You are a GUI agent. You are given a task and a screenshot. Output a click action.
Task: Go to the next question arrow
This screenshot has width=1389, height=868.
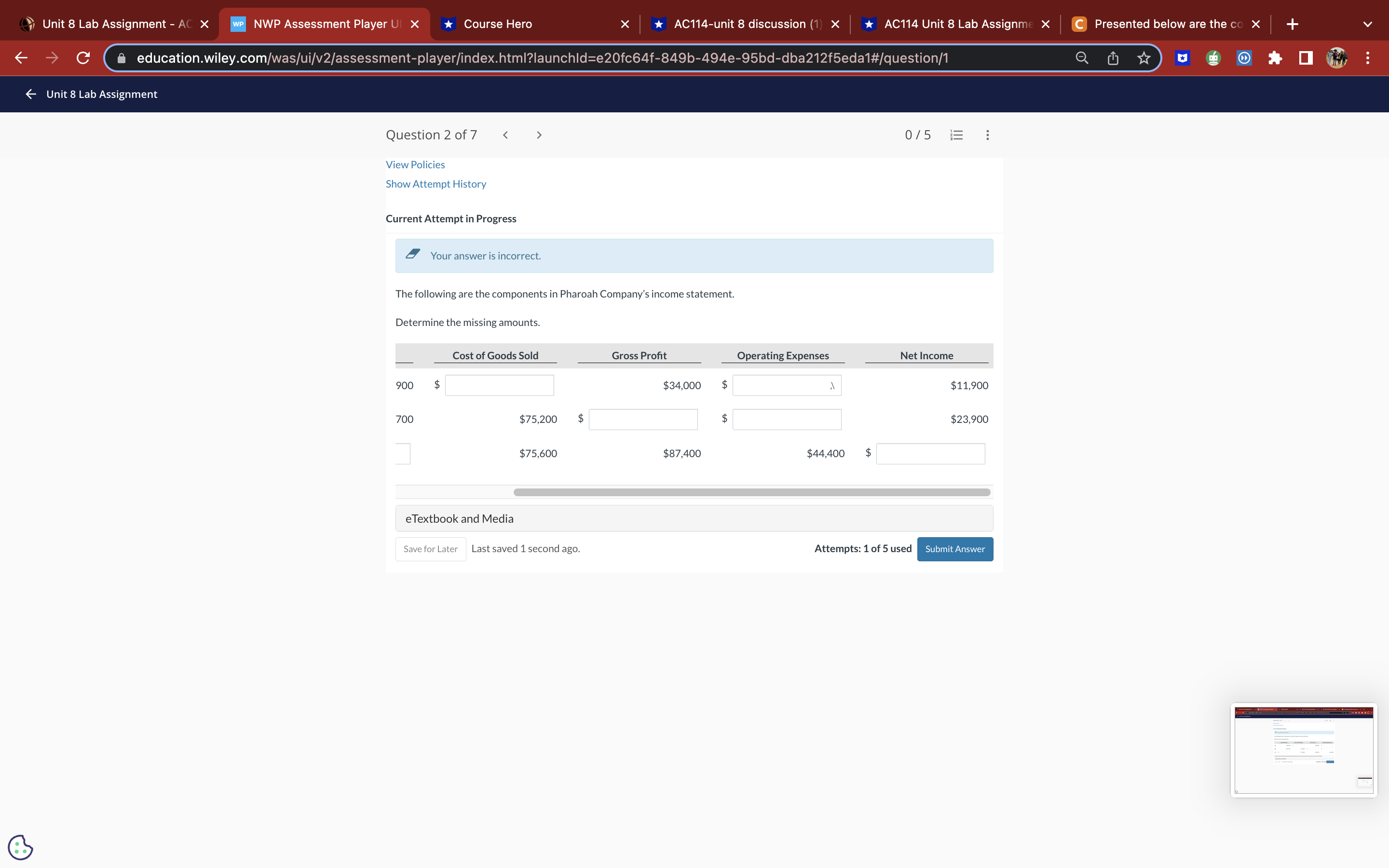tap(538, 135)
